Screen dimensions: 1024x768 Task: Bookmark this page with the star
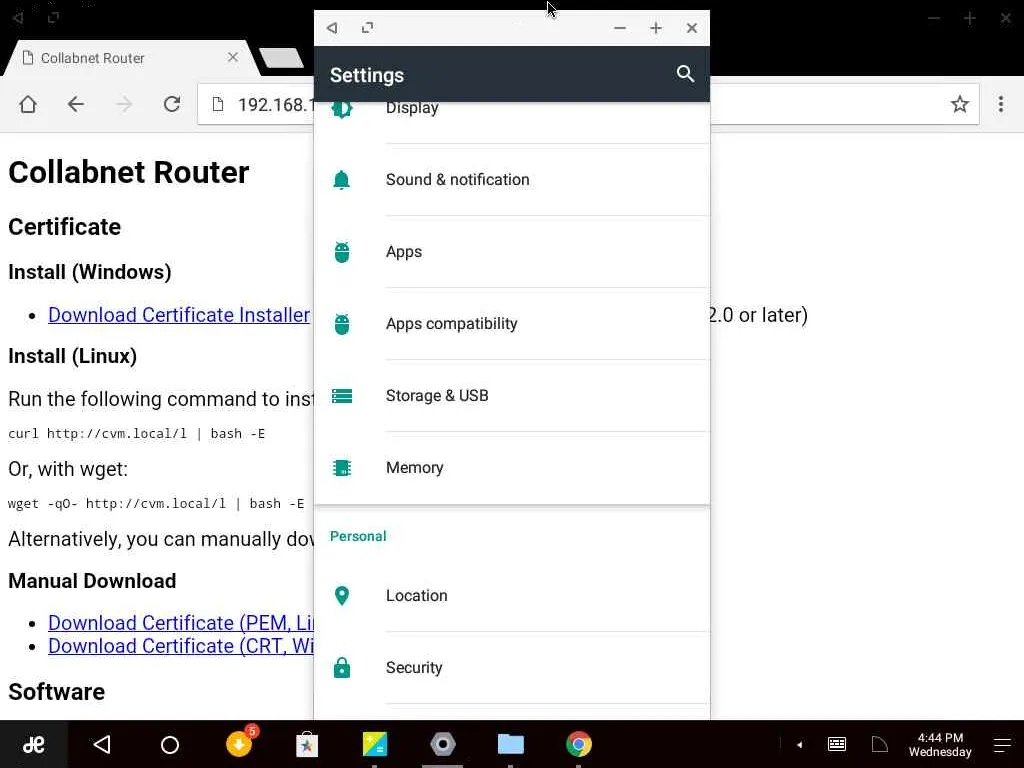click(959, 104)
